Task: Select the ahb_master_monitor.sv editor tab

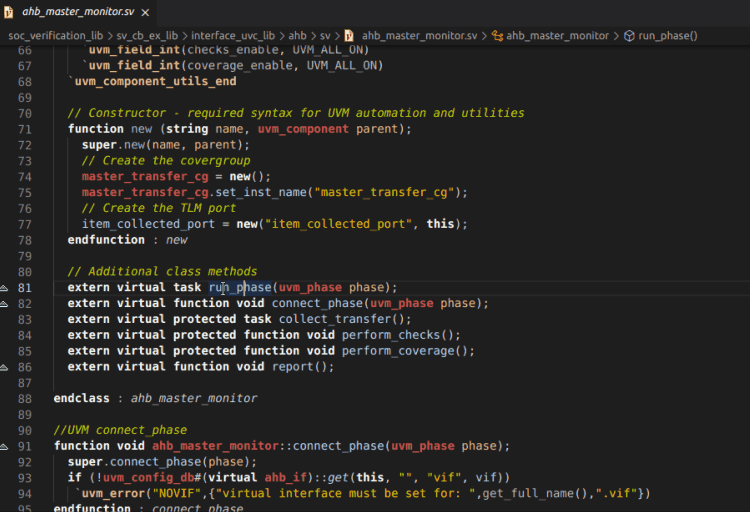Action: pyautogui.click(x=77, y=12)
